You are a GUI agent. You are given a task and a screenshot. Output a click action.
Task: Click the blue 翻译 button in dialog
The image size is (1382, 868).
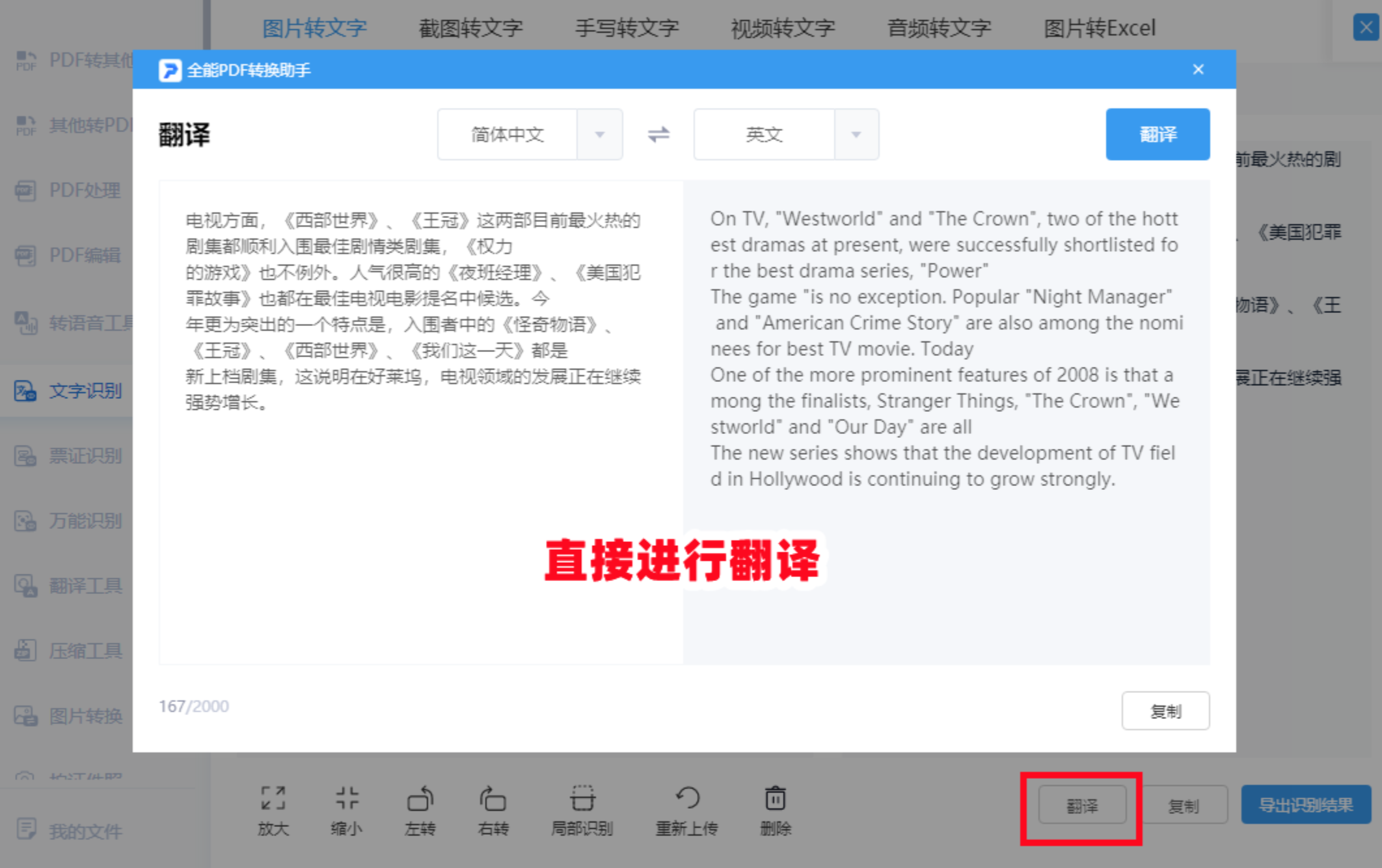coord(1158,134)
